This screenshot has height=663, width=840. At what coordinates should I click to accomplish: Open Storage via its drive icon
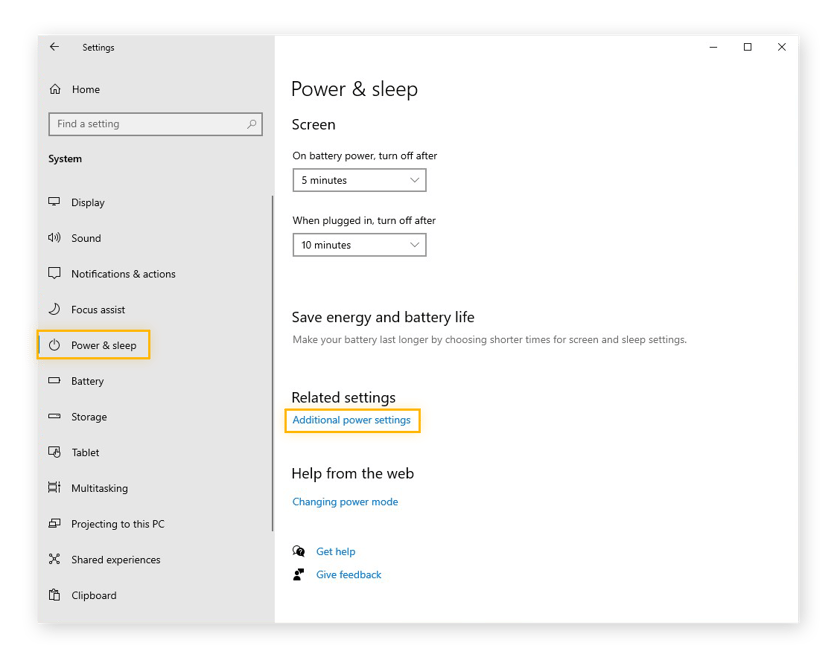click(55, 417)
